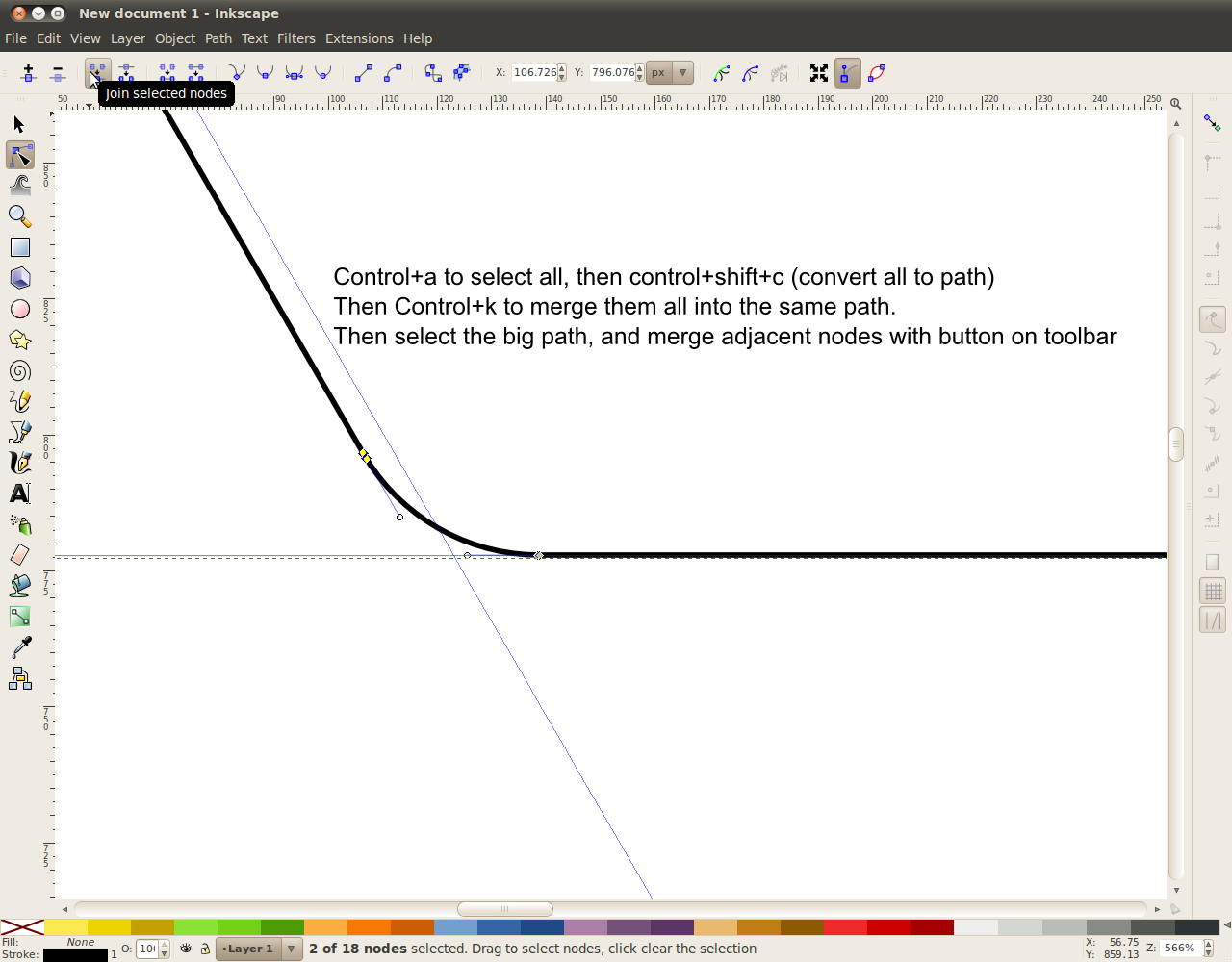
Task: Choose the Star and polygon tool
Action: pos(19,340)
